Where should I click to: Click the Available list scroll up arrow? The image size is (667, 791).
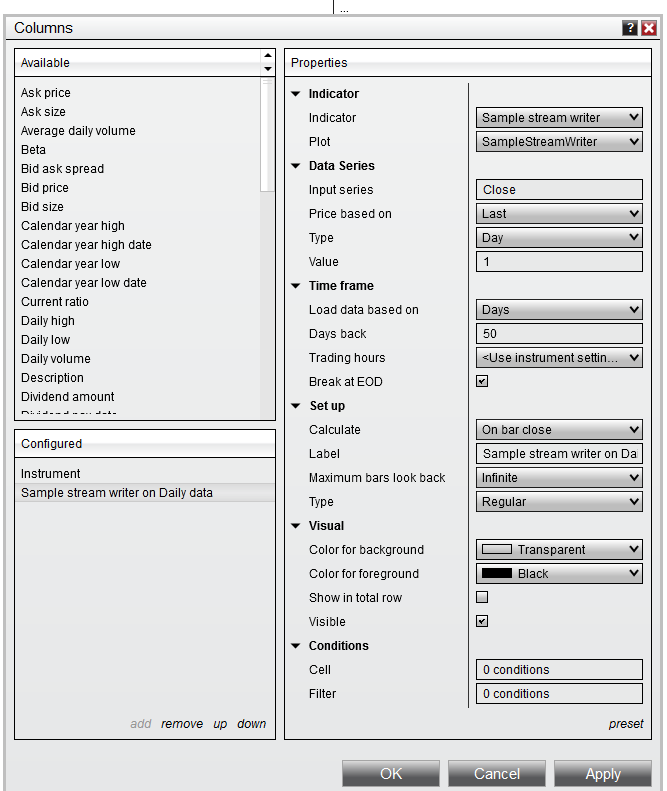268,55
